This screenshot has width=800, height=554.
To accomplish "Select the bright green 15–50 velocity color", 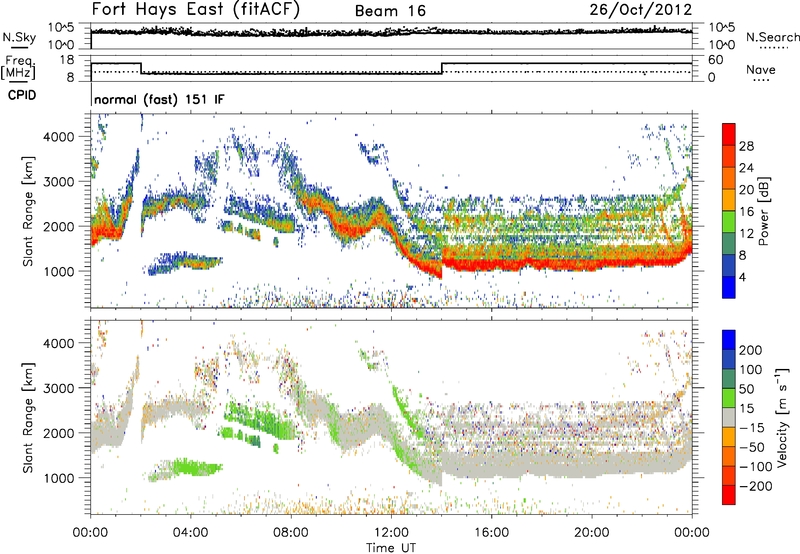I will (729, 398).
